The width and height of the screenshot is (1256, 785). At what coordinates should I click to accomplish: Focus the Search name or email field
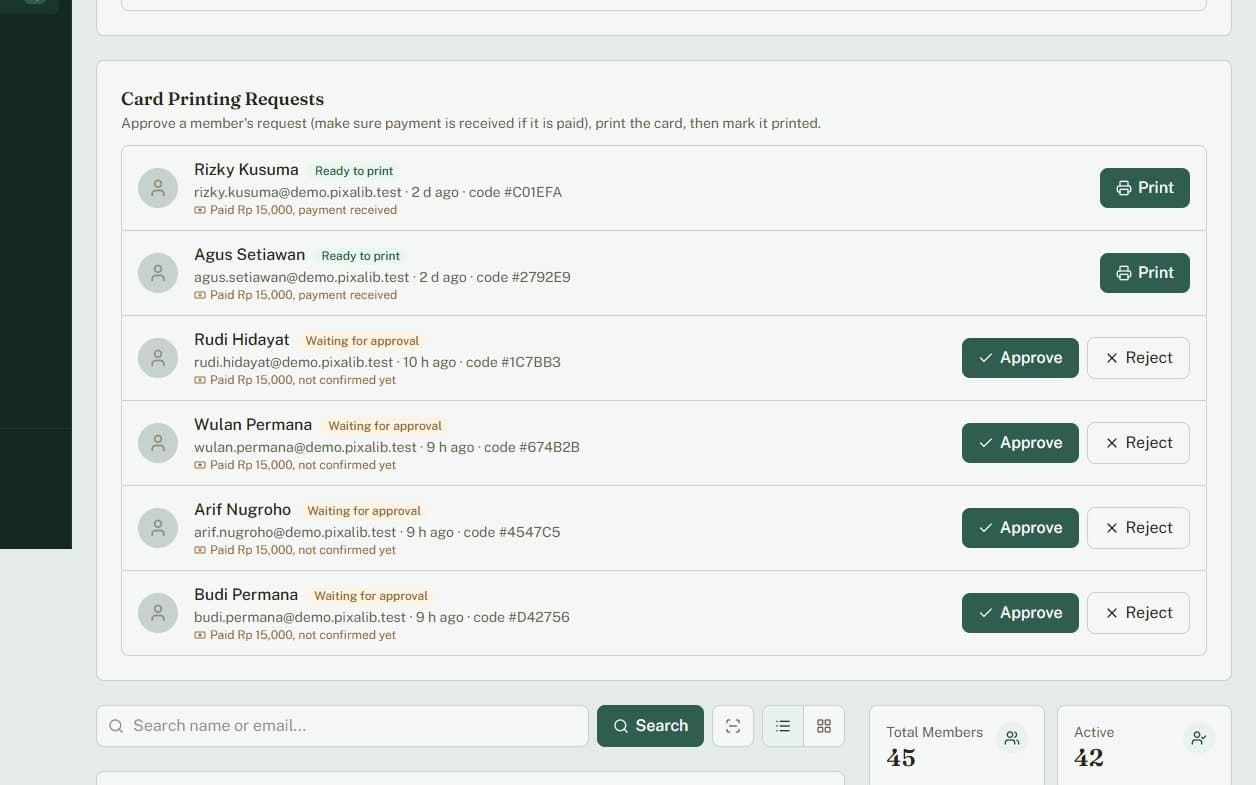pos(342,726)
